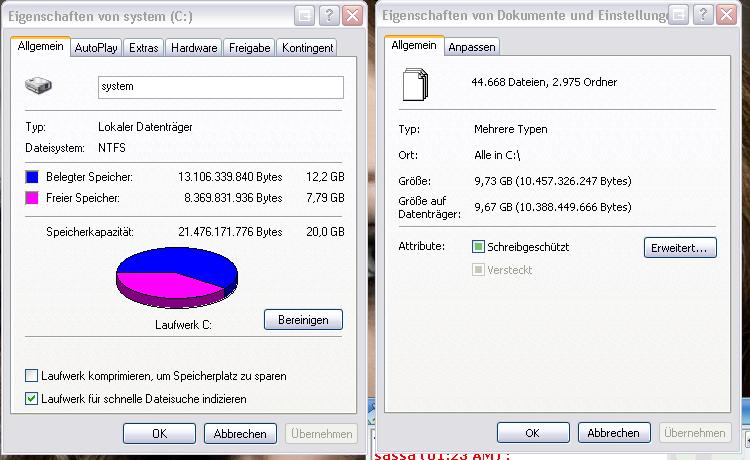
Task: Click the system volume label text field
Action: pos(221,87)
